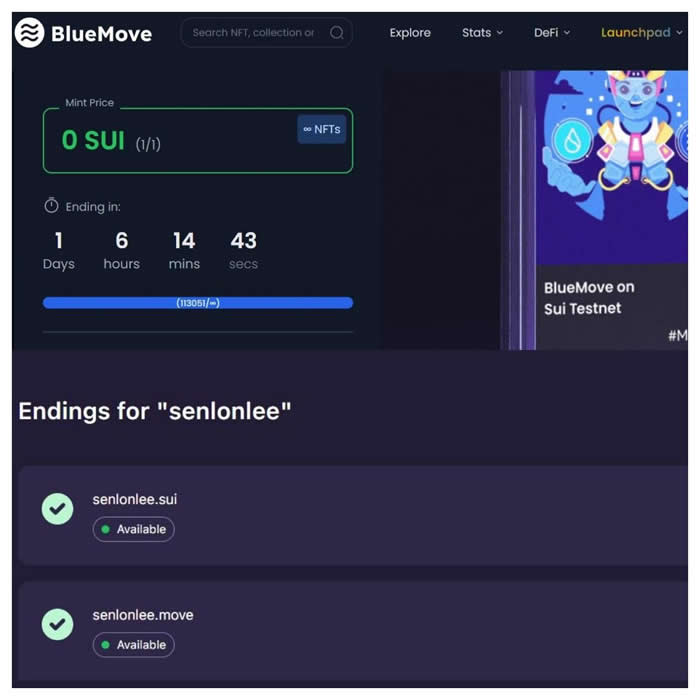Click the green dot in senlonlee.sui Available badge

pos(106,529)
